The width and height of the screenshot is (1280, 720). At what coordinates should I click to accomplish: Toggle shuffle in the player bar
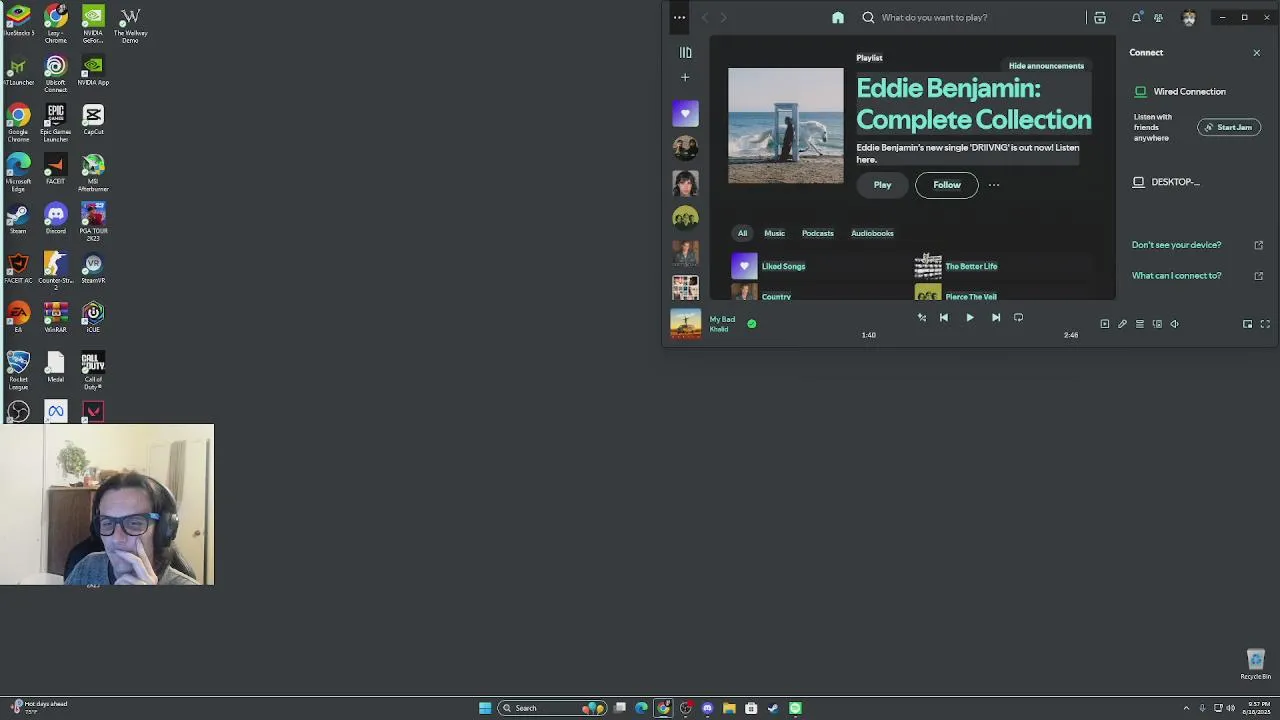click(922, 317)
